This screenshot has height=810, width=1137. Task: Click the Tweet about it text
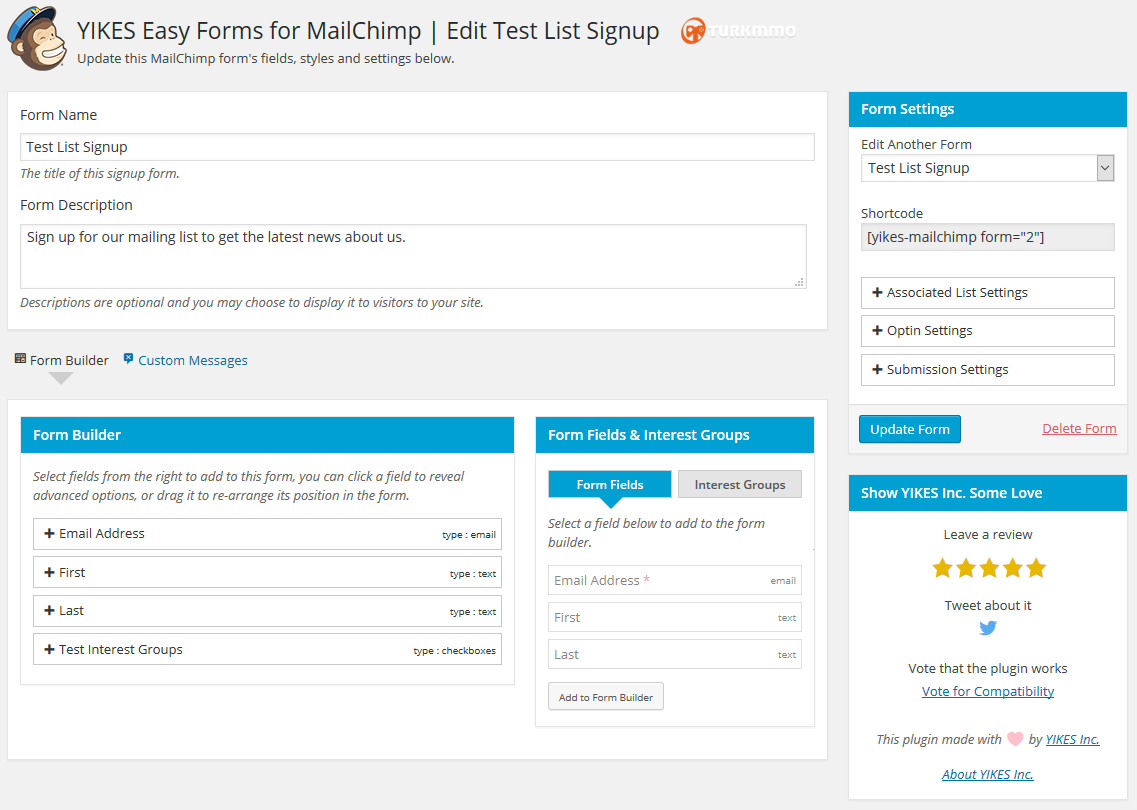click(x=988, y=606)
